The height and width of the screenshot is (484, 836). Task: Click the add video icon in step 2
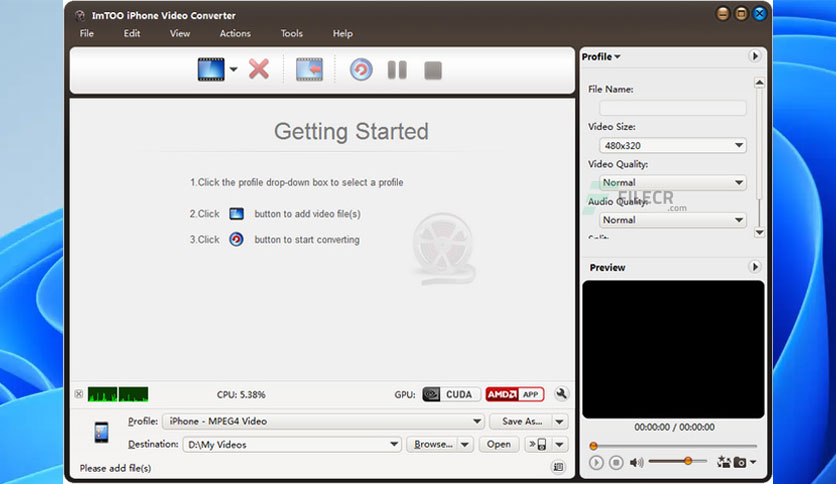tap(236, 214)
